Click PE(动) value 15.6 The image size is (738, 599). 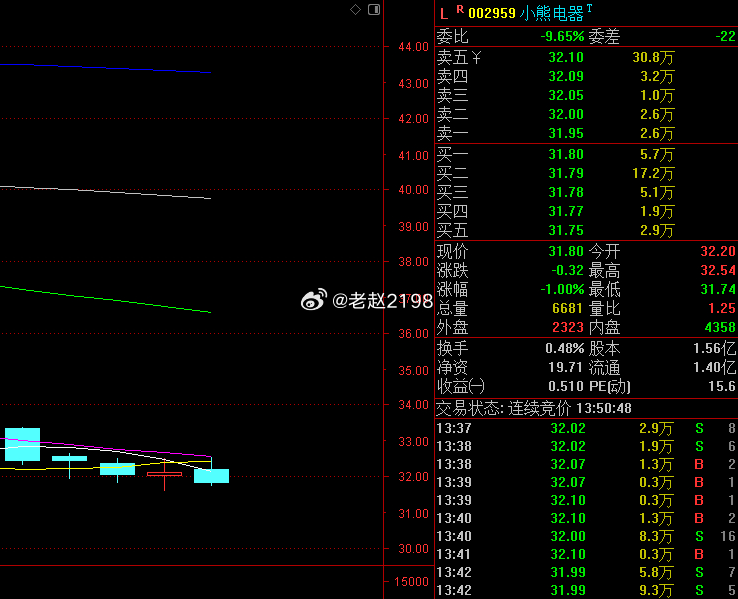tap(722, 387)
